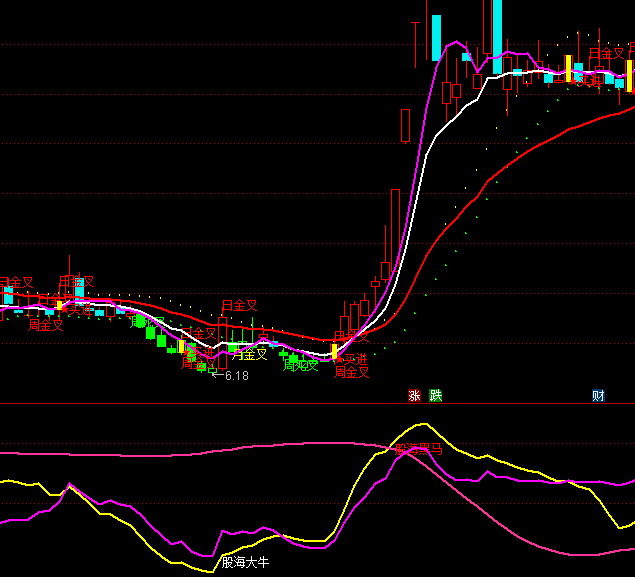The image size is (635, 577).
Task: Click the green 跌 (fall) marker icon
Action: point(436,396)
